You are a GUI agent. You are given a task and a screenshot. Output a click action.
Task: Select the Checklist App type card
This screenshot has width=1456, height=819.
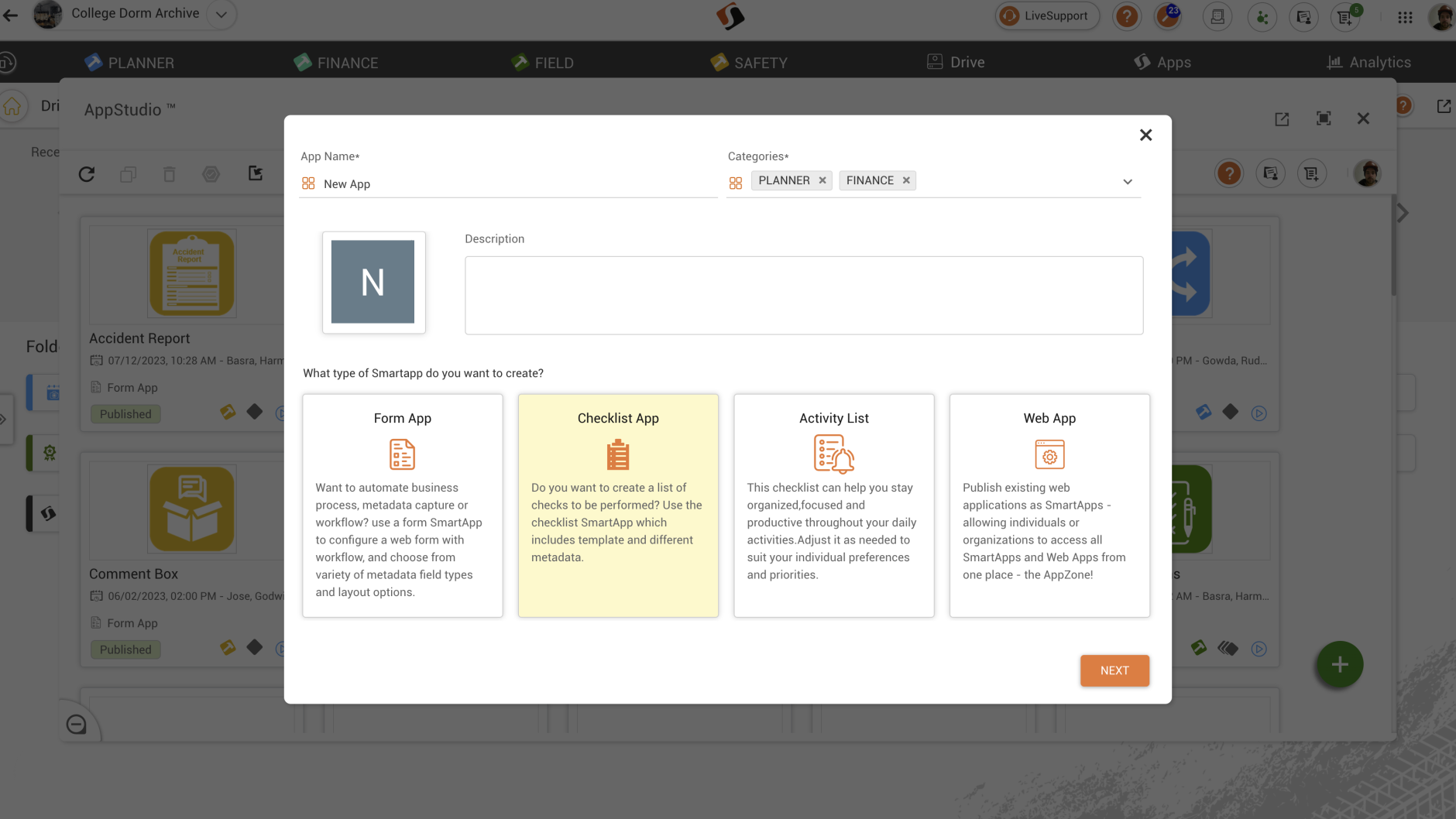(618, 505)
